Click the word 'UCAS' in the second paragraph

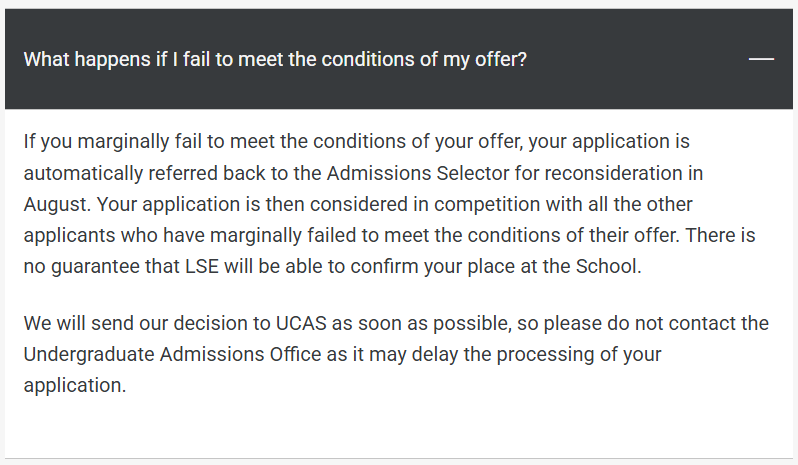pyautogui.click(x=301, y=324)
